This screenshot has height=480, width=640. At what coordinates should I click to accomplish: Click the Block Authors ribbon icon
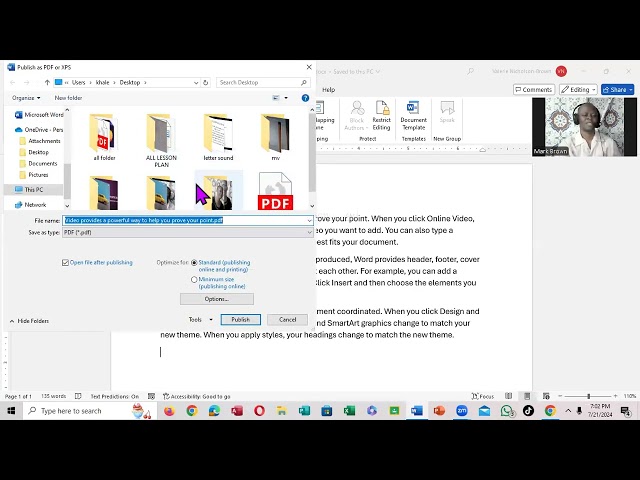pyautogui.click(x=356, y=116)
